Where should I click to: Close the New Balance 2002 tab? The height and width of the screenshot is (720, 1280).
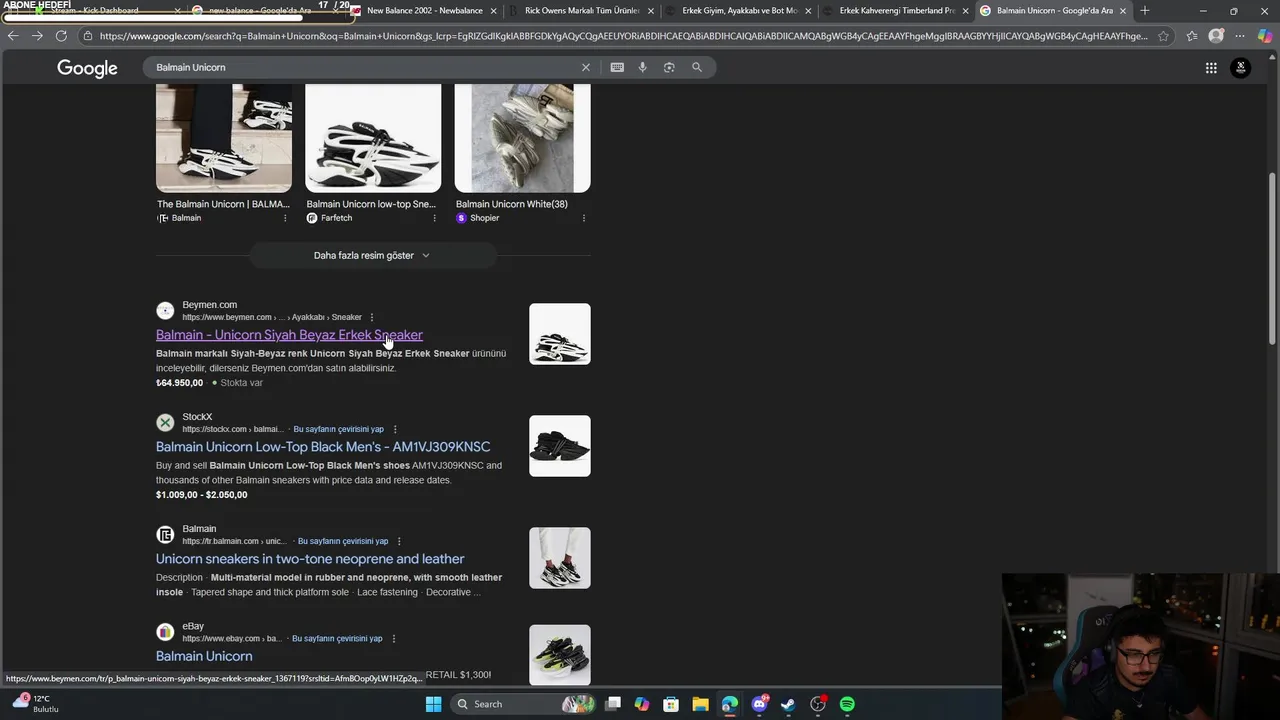point(494,11)
